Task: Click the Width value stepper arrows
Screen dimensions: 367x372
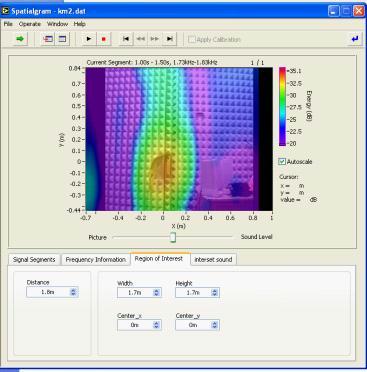Action: point(156,293)
